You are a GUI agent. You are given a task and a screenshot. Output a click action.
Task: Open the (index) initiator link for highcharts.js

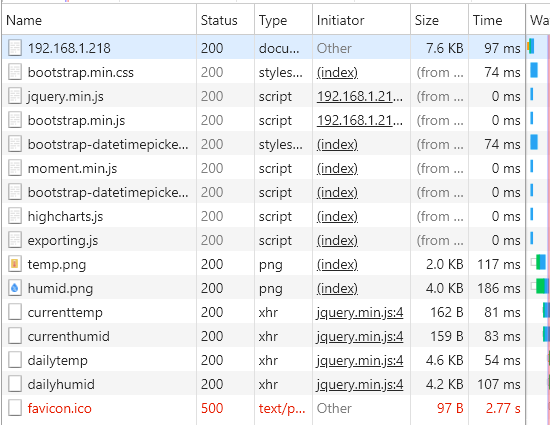click(337, 216)
